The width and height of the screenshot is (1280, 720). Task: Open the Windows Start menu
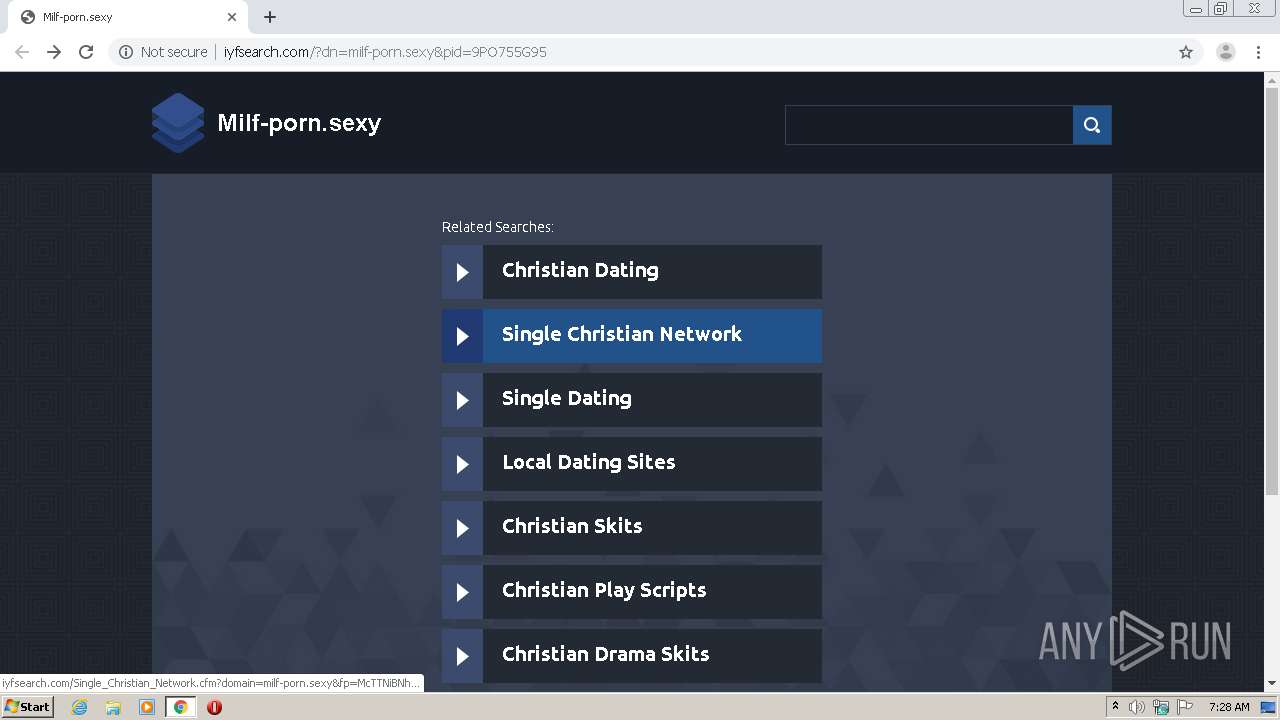28,707
